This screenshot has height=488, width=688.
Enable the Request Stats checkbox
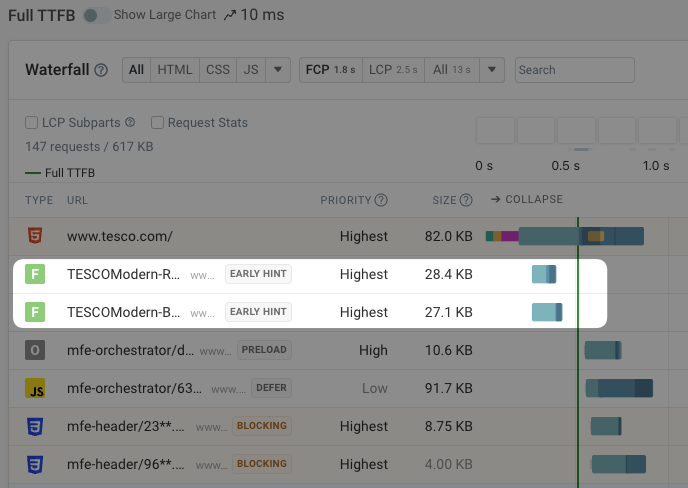coord(157,123)
